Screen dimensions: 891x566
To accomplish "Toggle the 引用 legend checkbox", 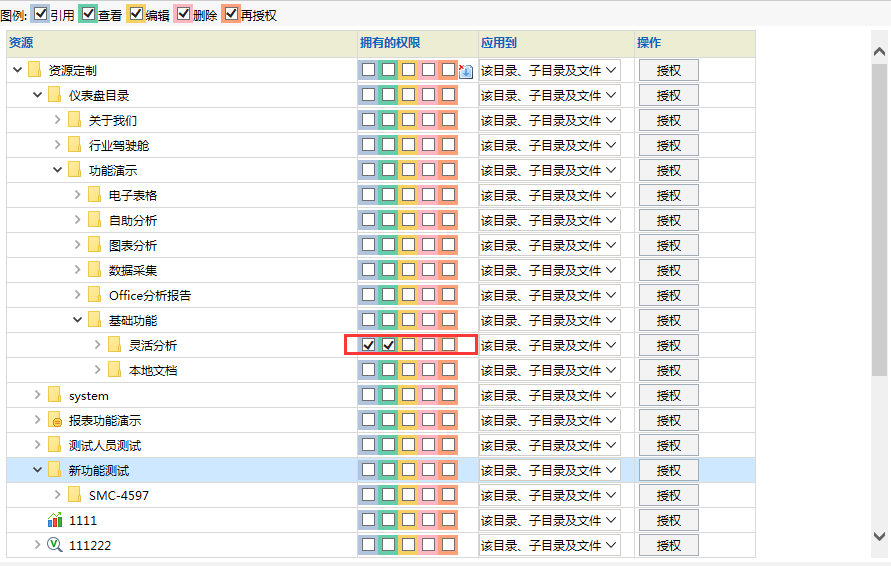I will pyautogui.click(x=40, y=14).
